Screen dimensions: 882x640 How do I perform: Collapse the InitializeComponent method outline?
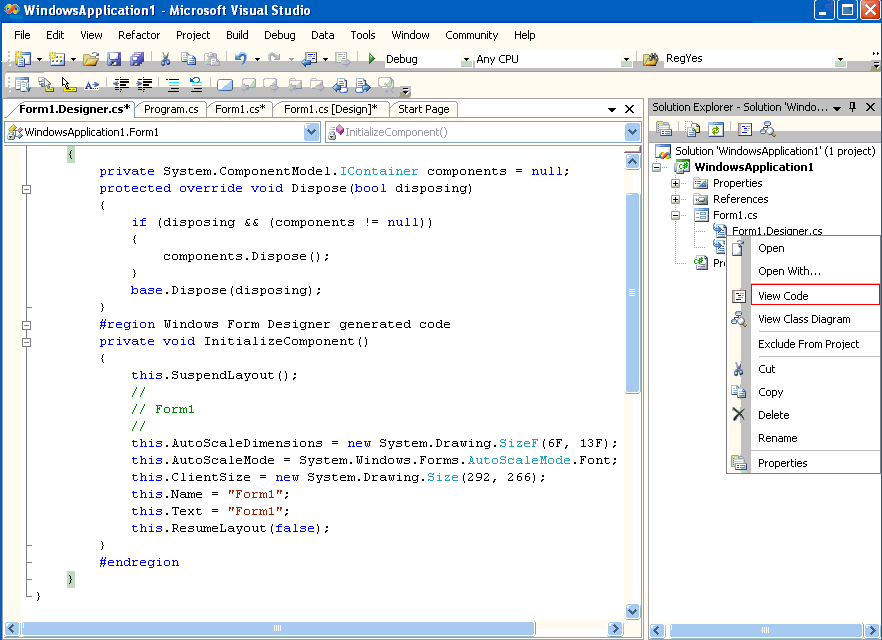click(x=26, y=342)
